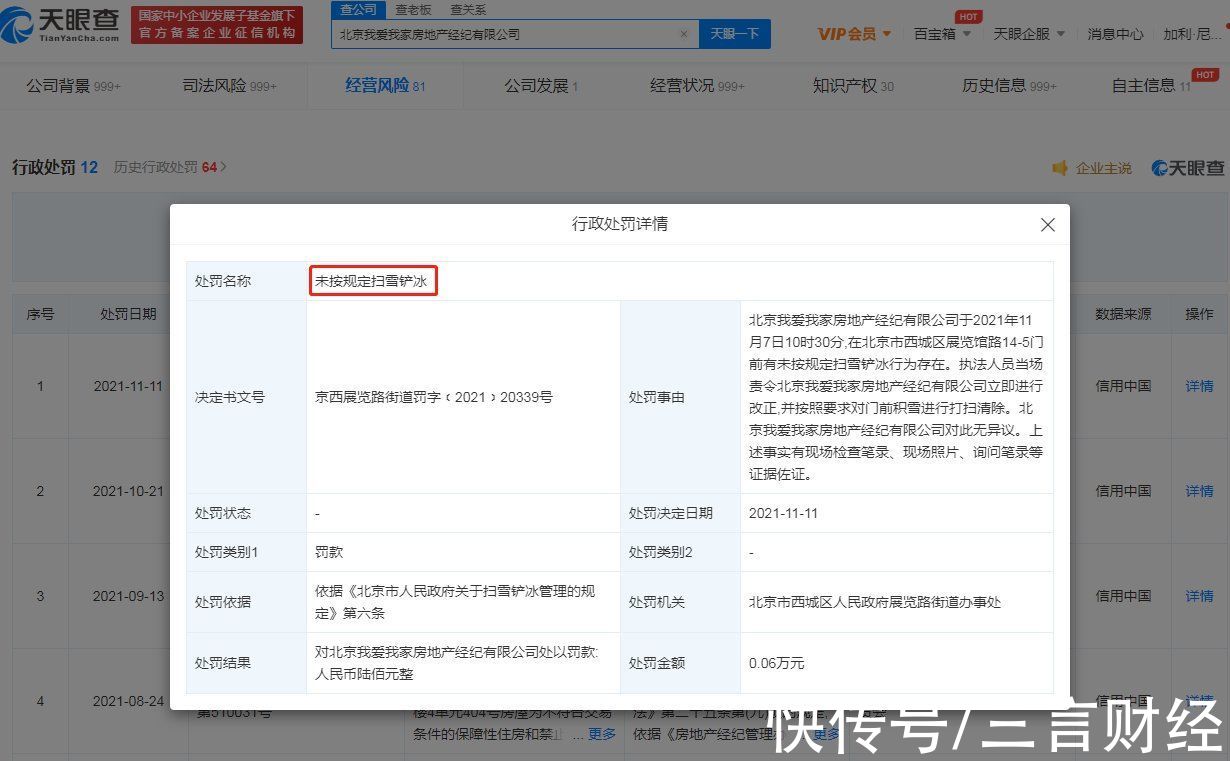Switch to the 公司发展 tab

pyautogui.click(x=541, y=86)
